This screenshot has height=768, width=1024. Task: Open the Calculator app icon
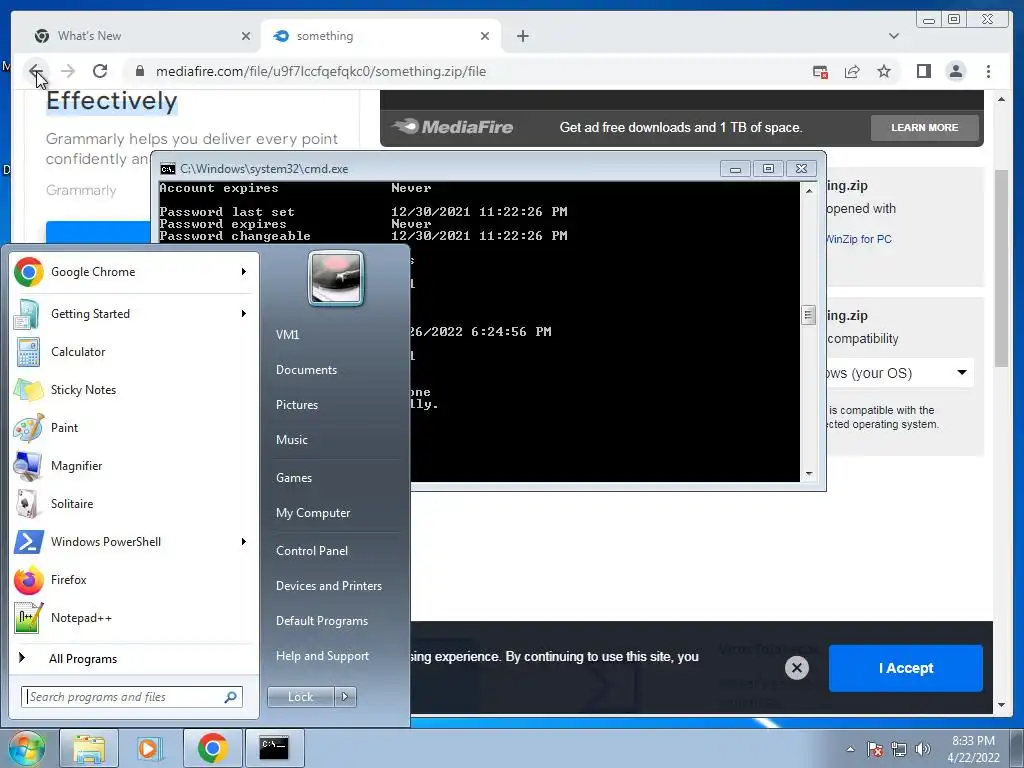[28, 352]
